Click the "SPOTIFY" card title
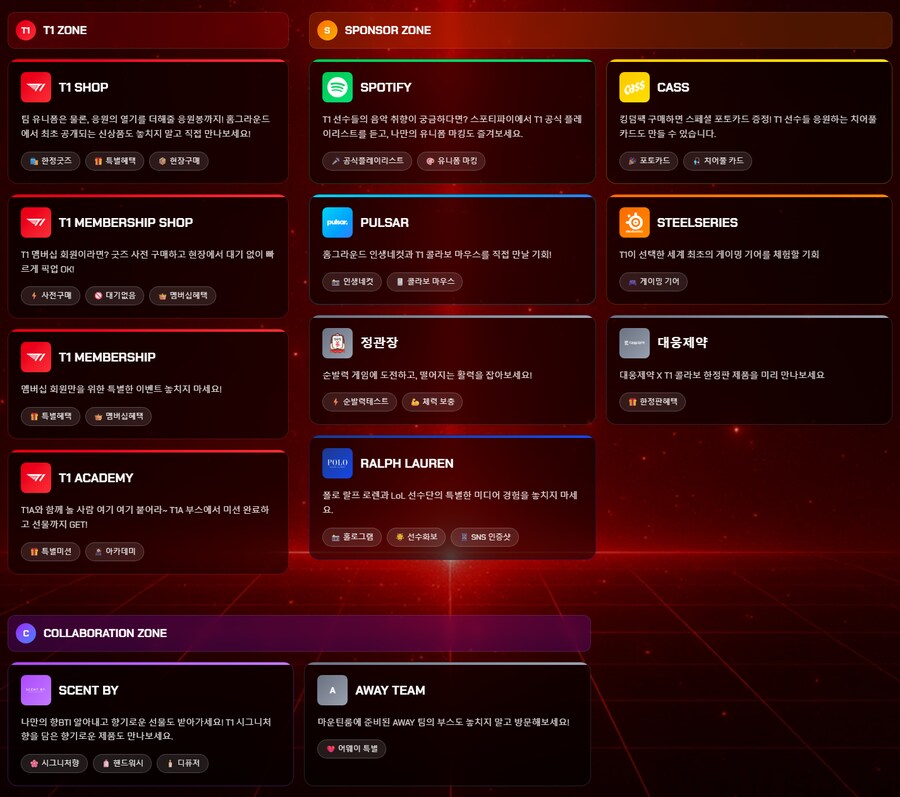Screen dimensions: 900x797 tap(386, 87)
